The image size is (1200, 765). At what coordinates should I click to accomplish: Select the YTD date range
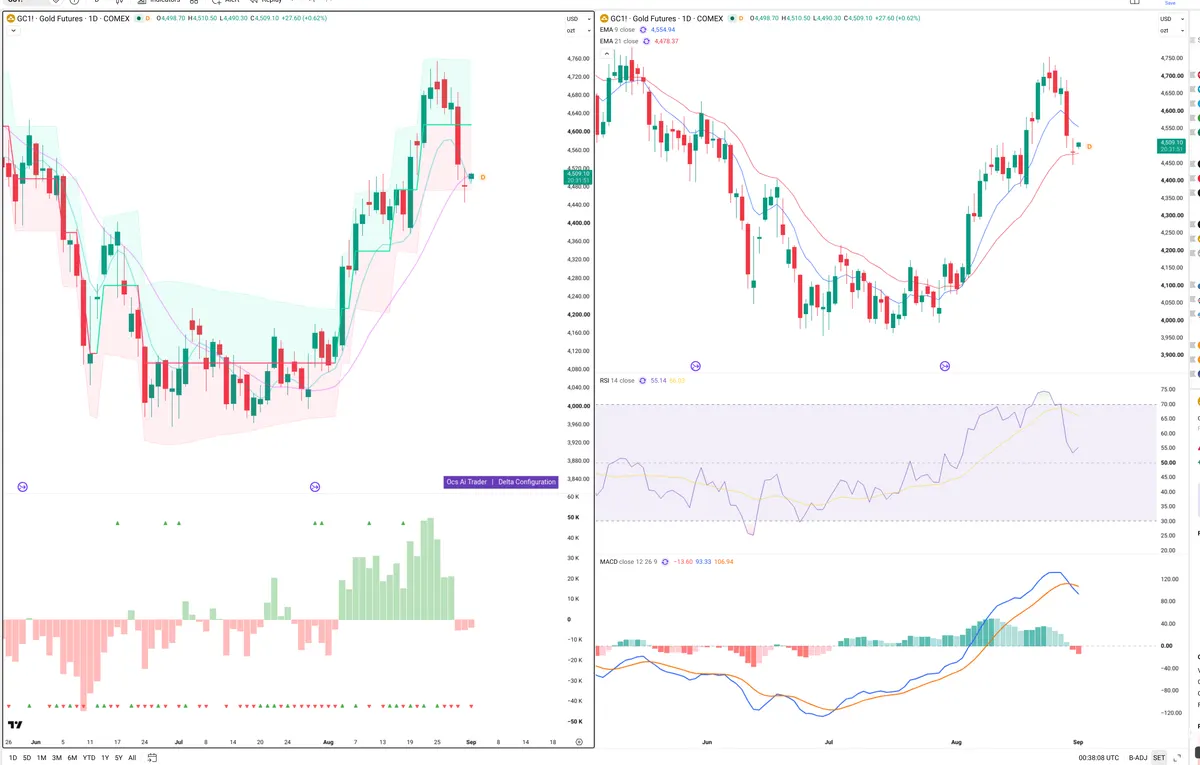(x=89, y=758)
